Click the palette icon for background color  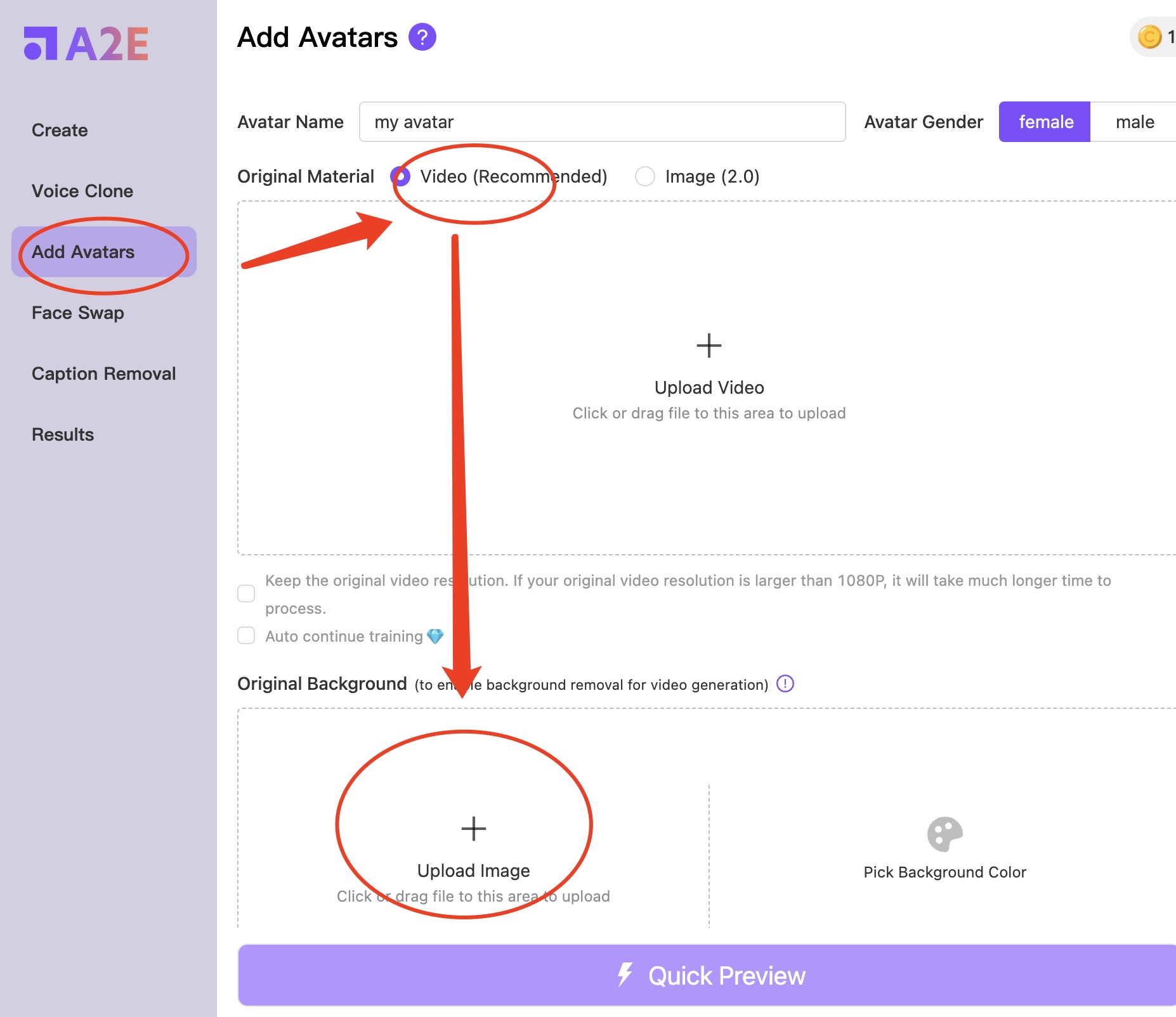944,834
